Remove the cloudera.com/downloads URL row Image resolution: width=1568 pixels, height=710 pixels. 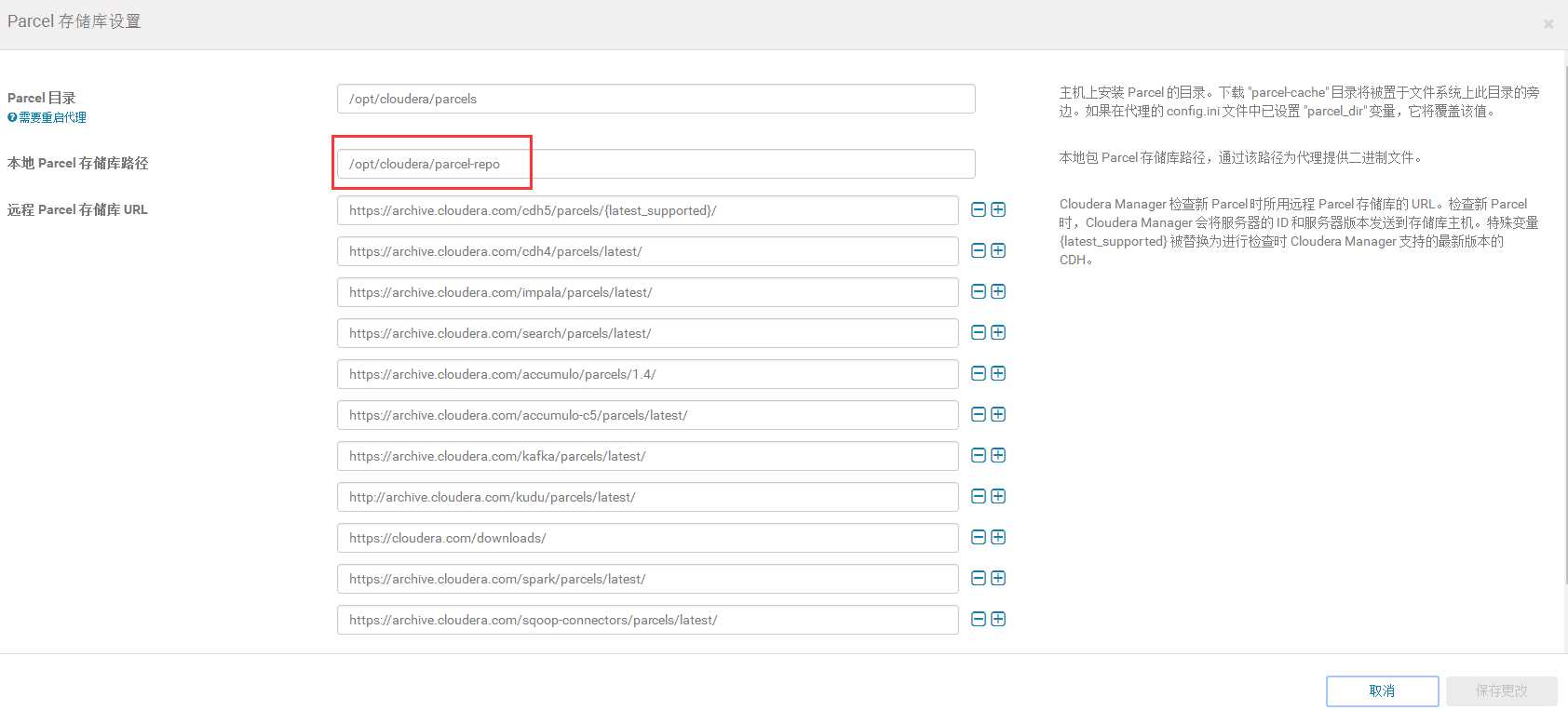pyautogui.click(x=979, y=538)
